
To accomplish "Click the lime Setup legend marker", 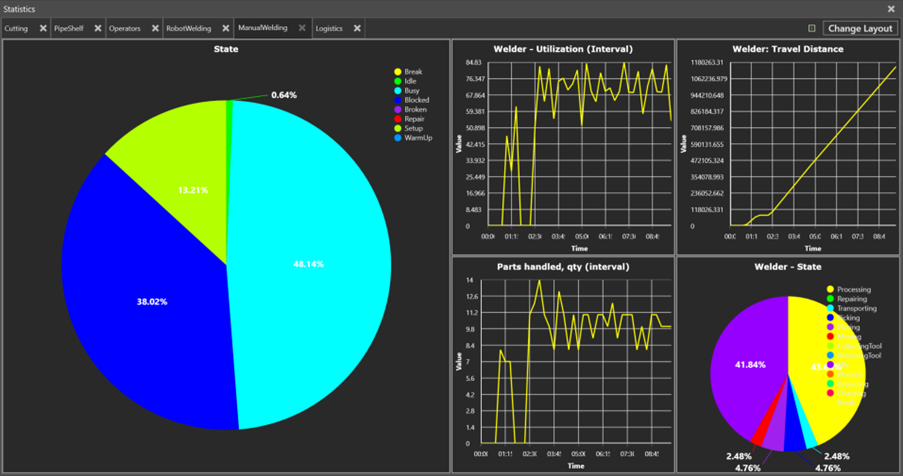I will [398, 128].
